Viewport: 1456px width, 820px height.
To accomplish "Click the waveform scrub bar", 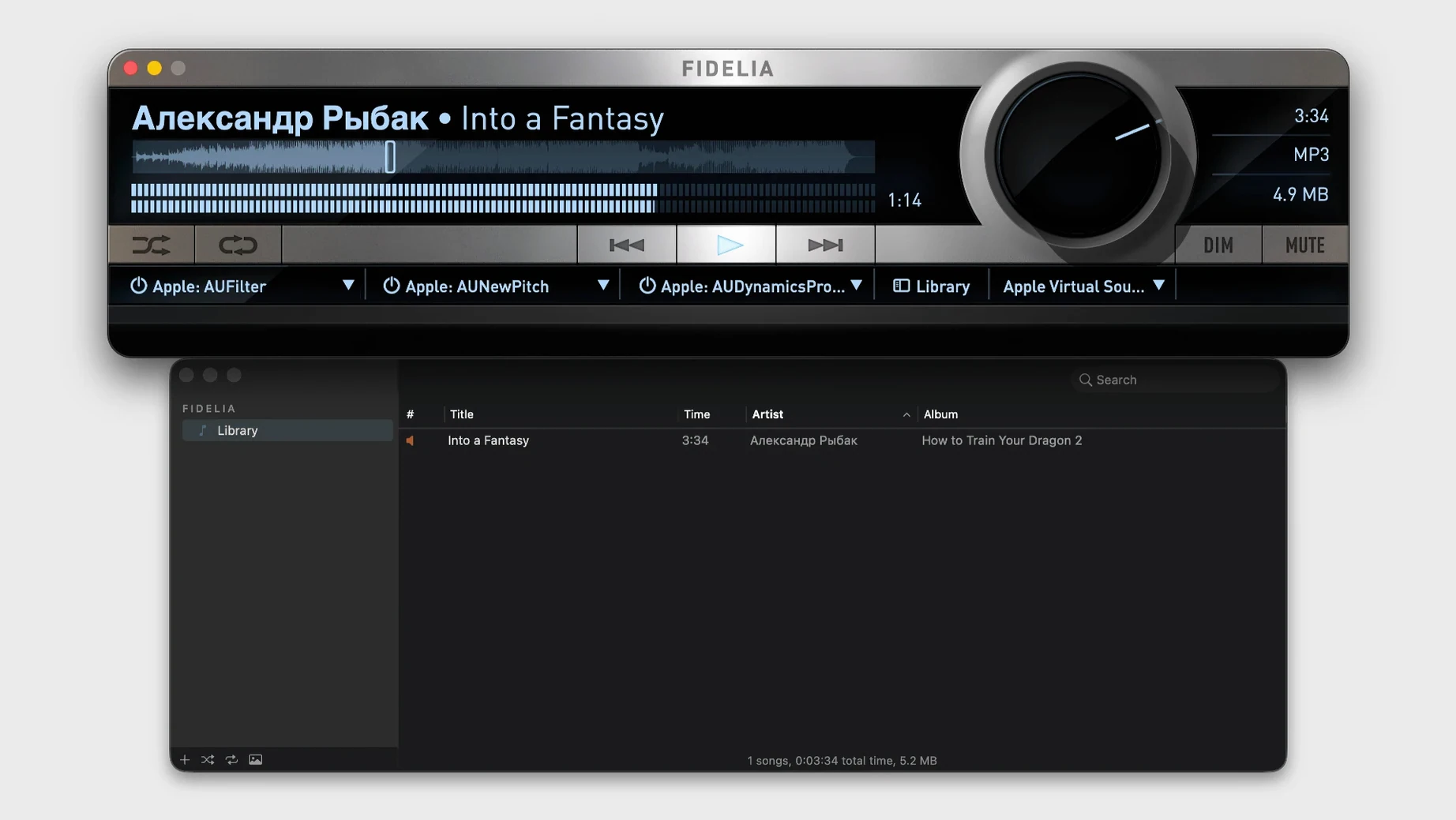I will (x=503, y=157).
